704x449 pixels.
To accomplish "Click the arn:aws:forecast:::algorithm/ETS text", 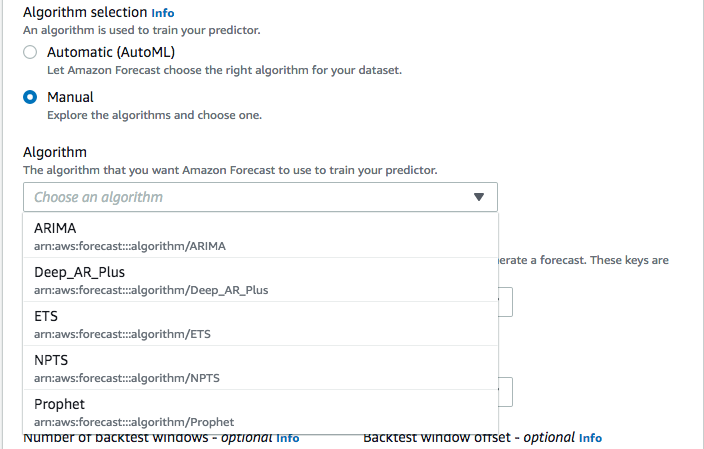I will tap(122, 334).
